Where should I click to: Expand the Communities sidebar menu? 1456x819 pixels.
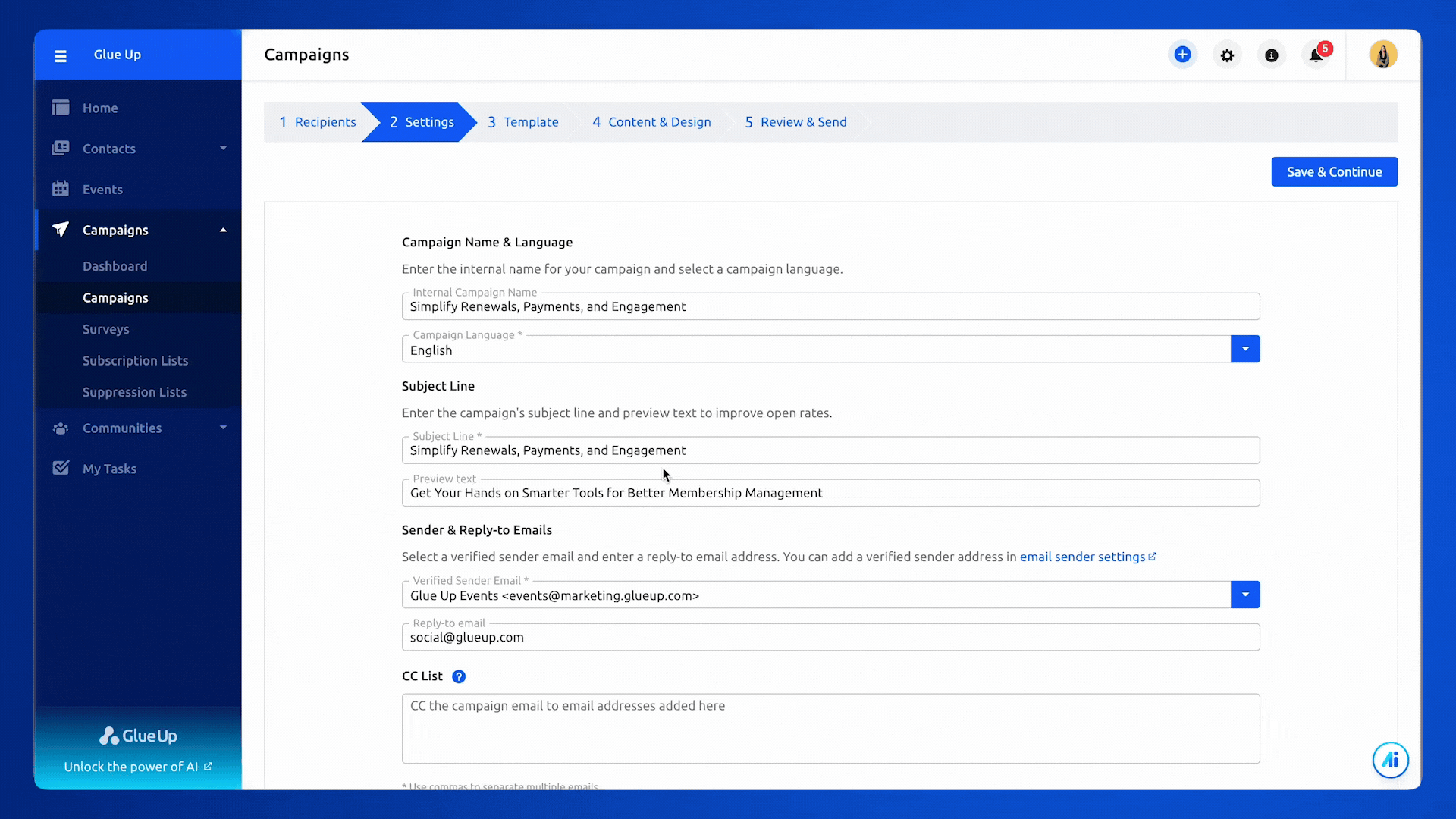(x=223, y=428)
